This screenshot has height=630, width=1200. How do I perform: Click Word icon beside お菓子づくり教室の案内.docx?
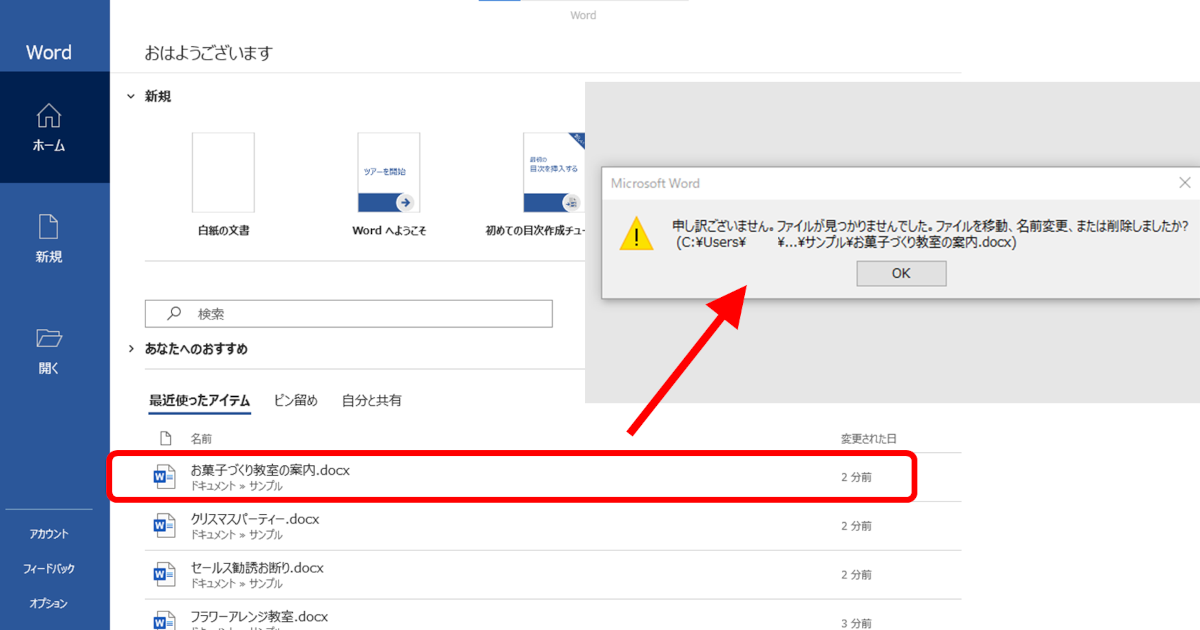pos(163,477)
